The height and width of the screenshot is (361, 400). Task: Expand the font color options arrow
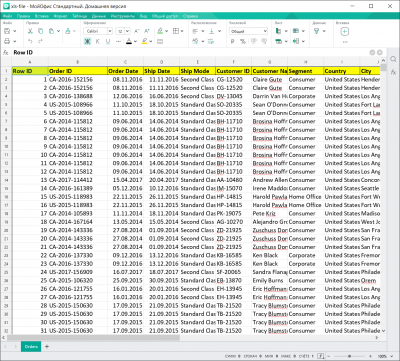click(x=136, y=41)
